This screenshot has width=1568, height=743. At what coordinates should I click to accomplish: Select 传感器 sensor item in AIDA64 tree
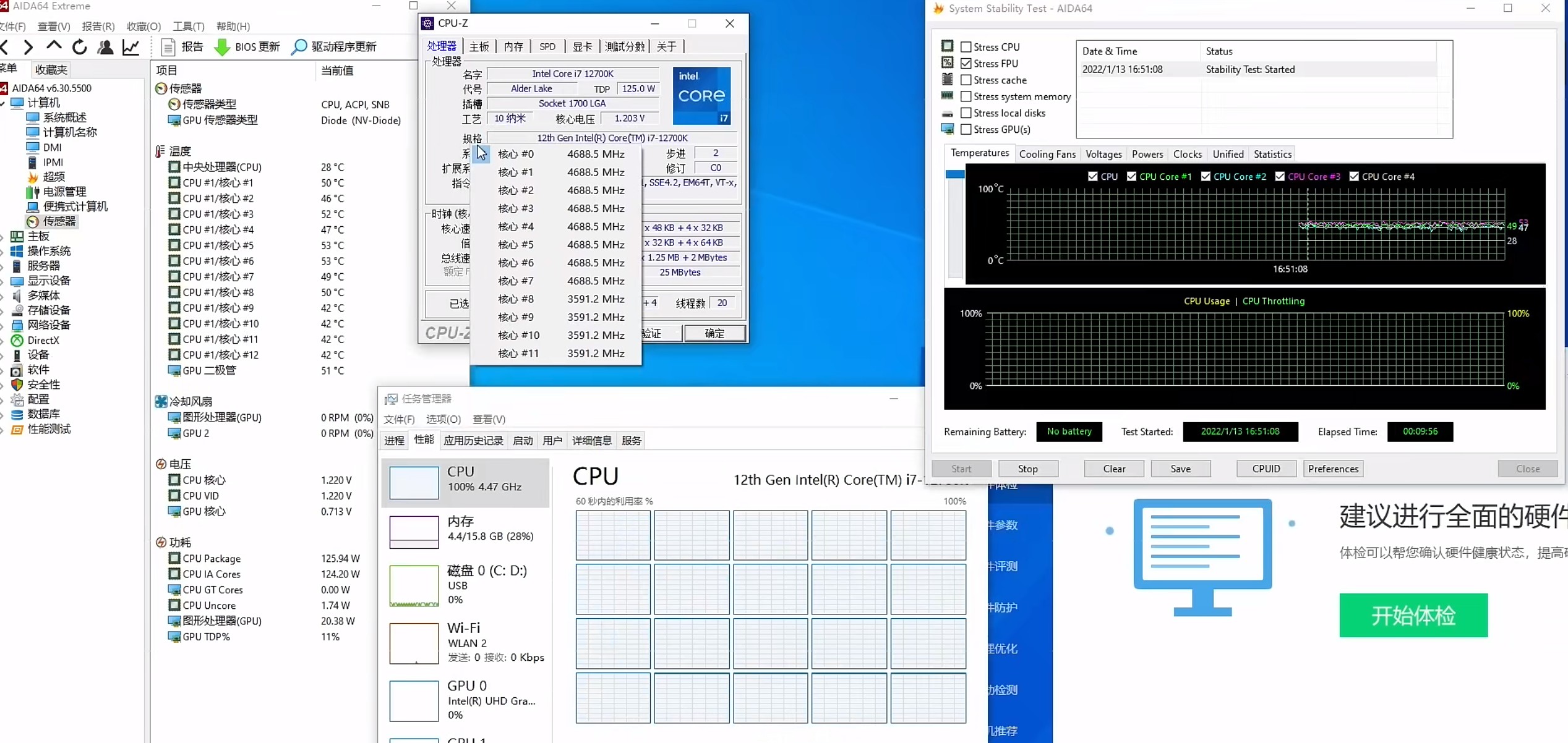[x=52, y=221]
